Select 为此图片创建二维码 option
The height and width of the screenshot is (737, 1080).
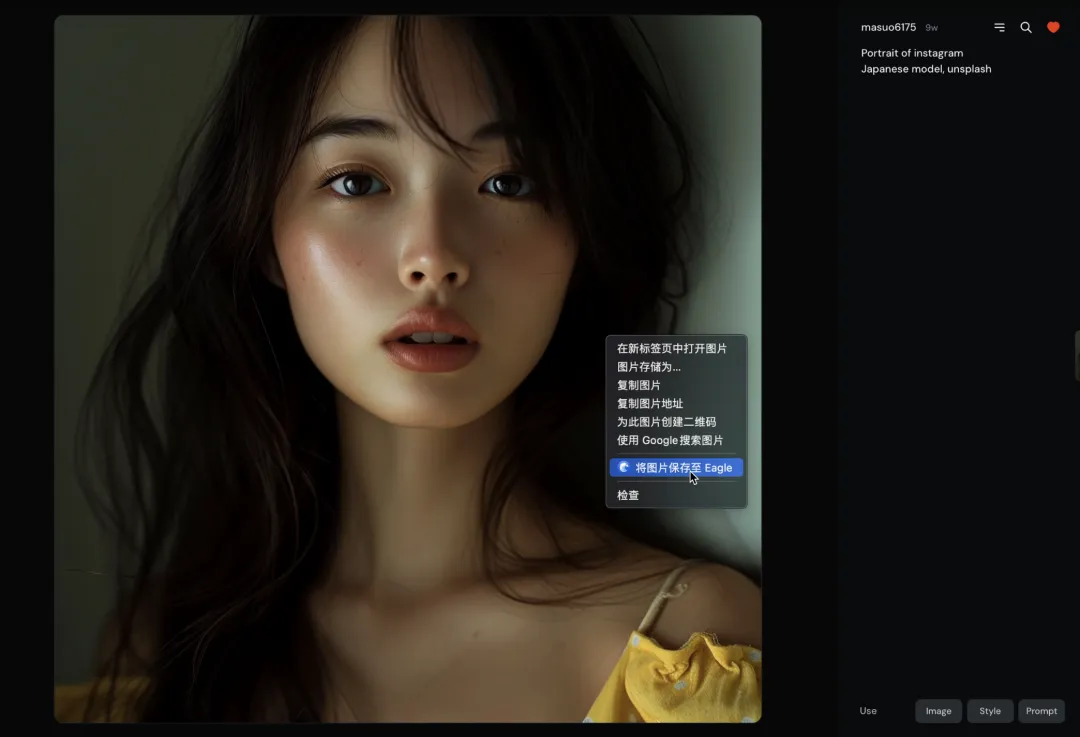pyautogui.click(x=666, y=422)
